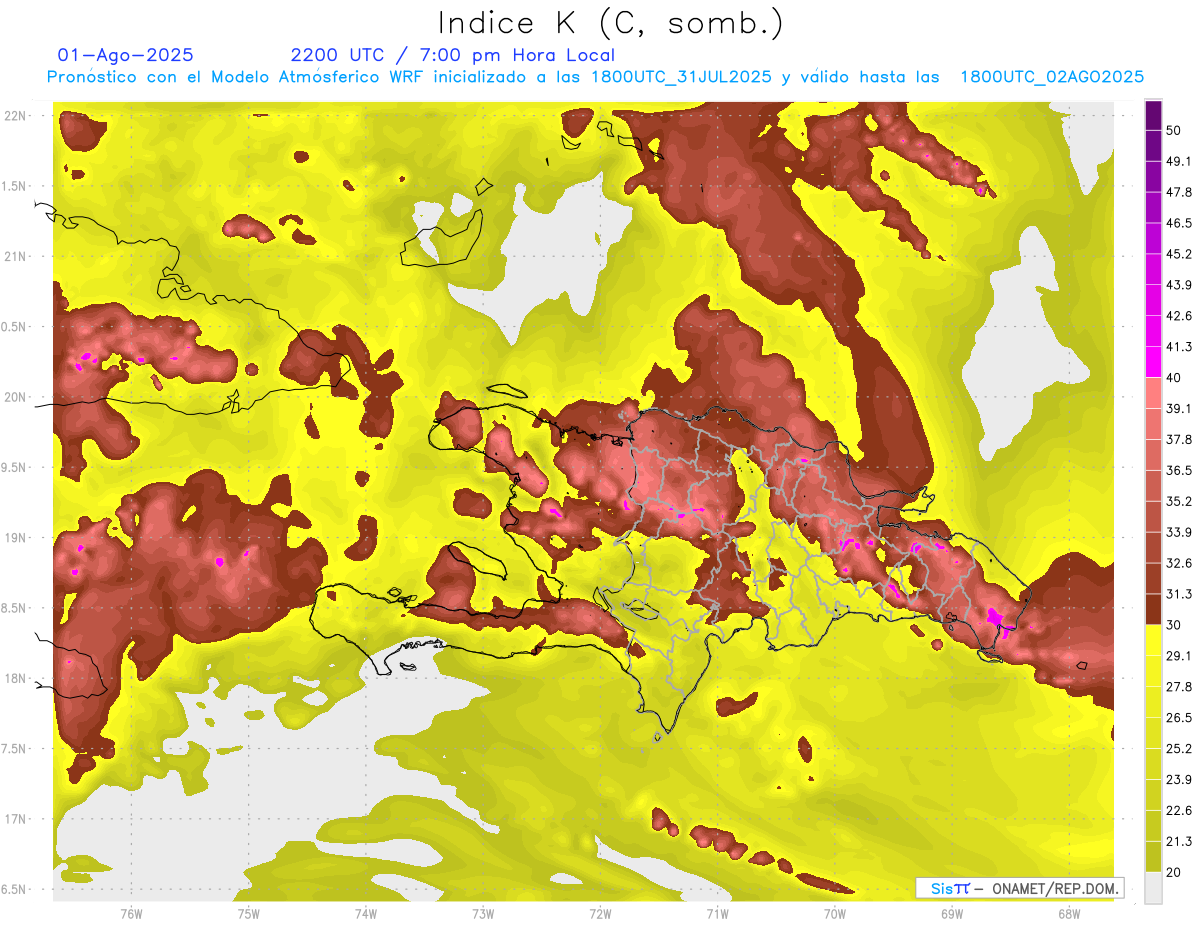Screen dimensions: 1200x927
Task: Click longitude axis label '72W'
Action: coord(600,913)
